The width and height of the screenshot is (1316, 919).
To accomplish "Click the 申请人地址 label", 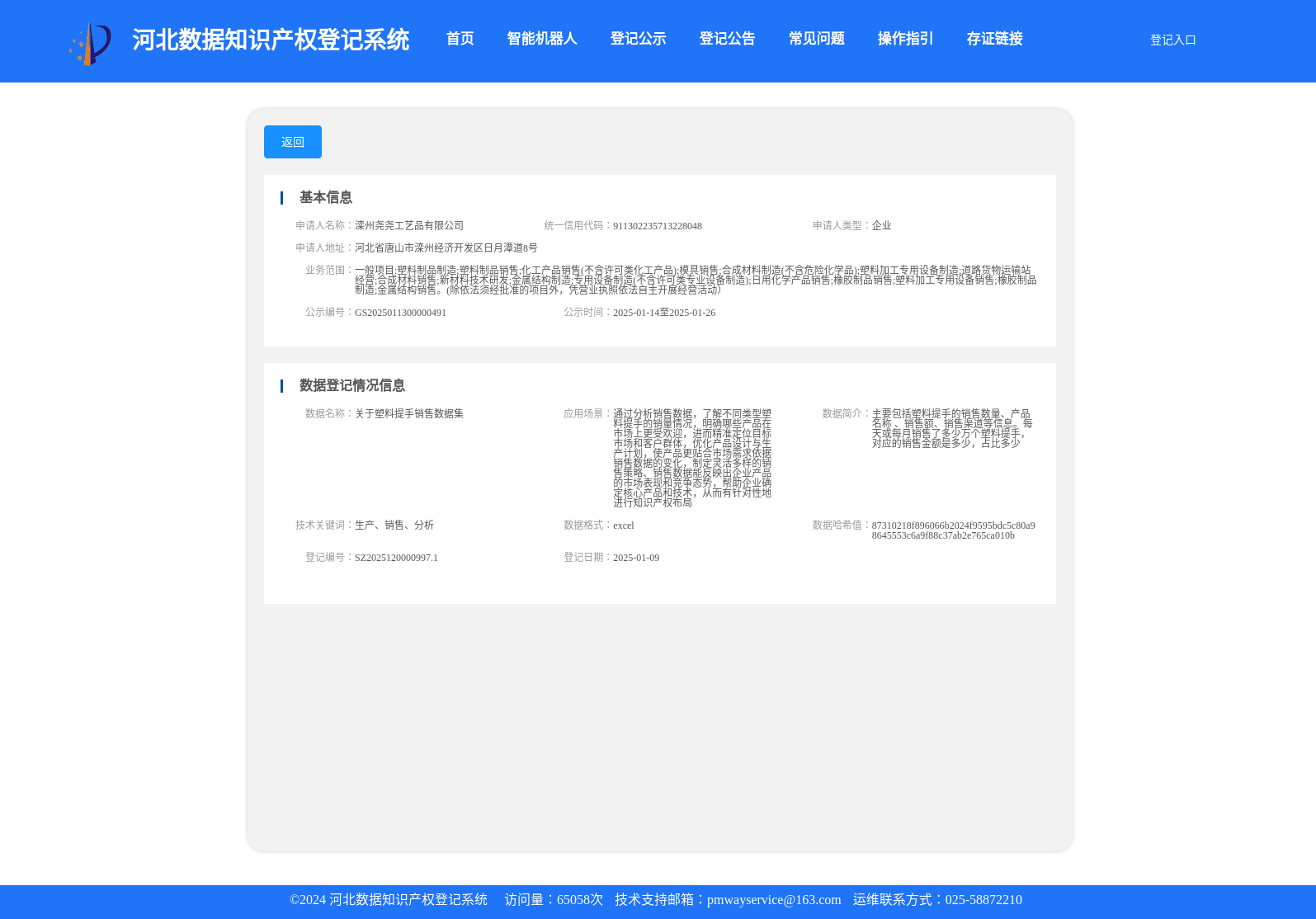I will click(x=324, y=247).
